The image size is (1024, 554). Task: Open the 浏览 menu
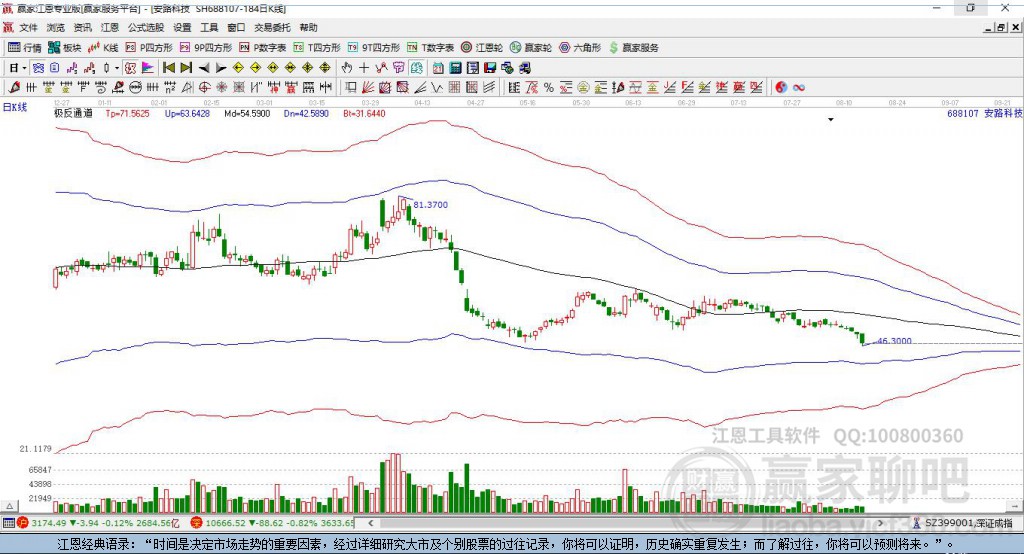(x=56, y=27)
